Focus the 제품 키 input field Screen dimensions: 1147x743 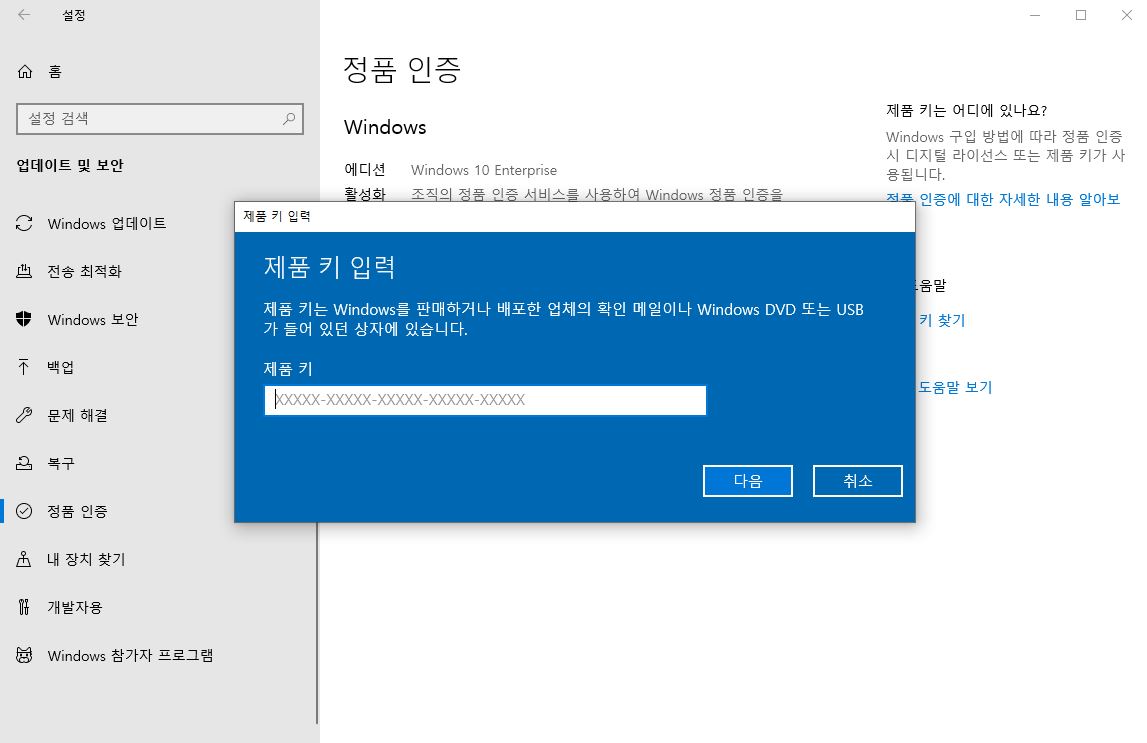[485, 400]
